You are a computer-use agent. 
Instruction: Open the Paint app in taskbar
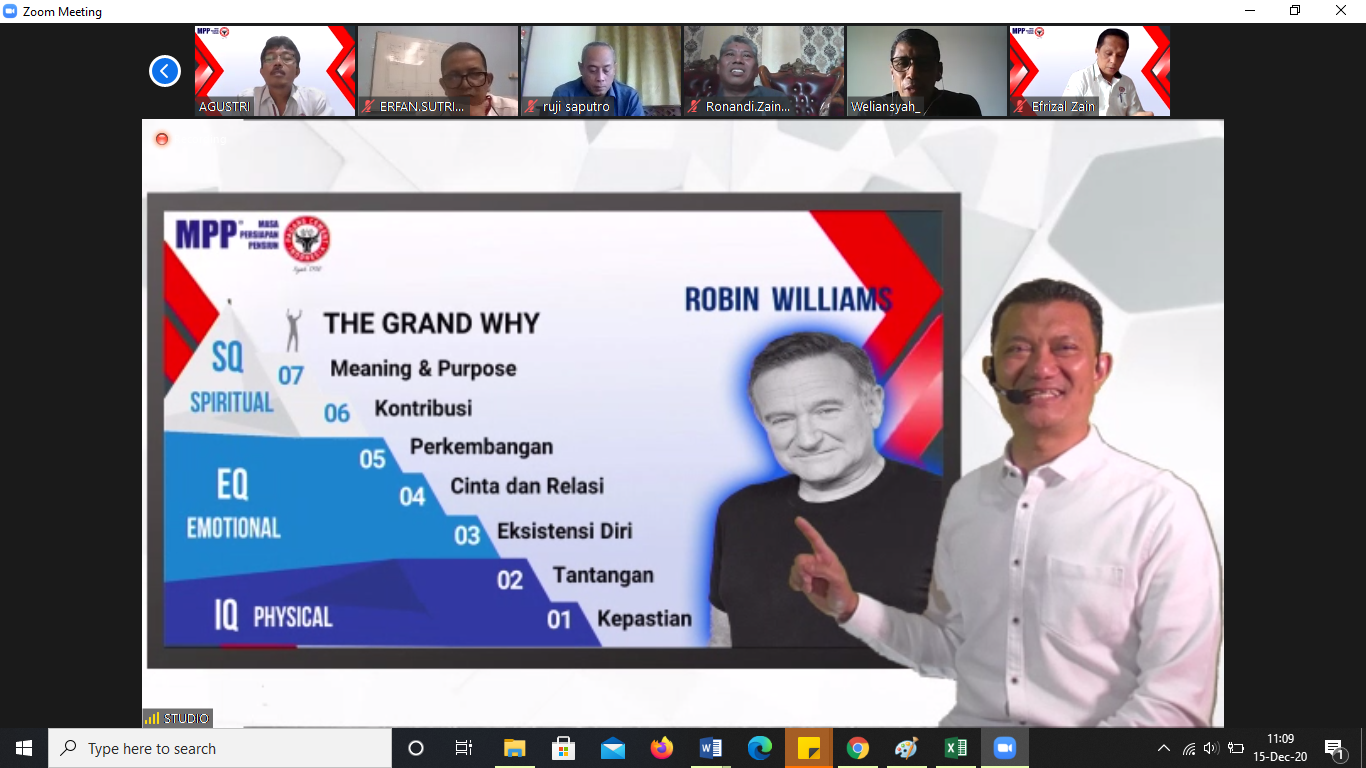tap(906, 748)
